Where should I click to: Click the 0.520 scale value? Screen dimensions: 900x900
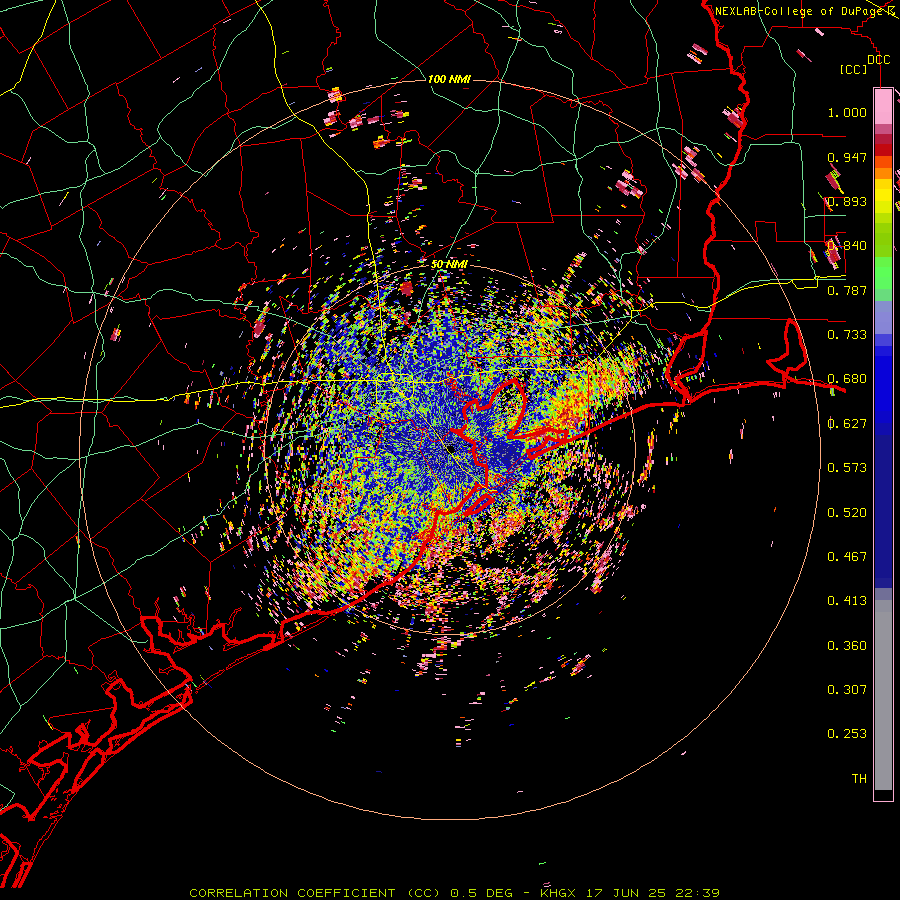(847, 513)
